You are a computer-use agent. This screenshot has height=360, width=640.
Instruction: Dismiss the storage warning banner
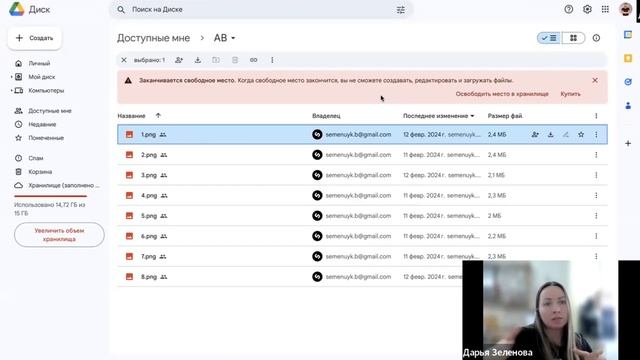click(x=595, y=80)
